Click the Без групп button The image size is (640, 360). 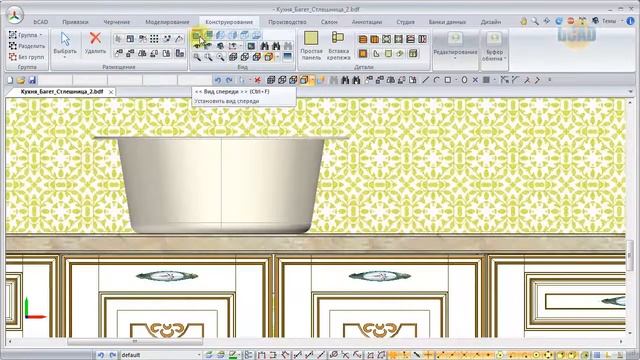click(27, 57)
